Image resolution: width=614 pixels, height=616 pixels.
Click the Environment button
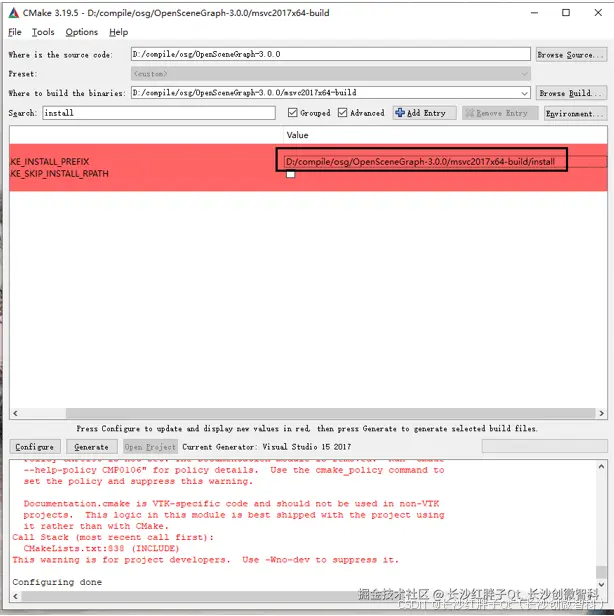pyautogui.click(x=576, y=114)
